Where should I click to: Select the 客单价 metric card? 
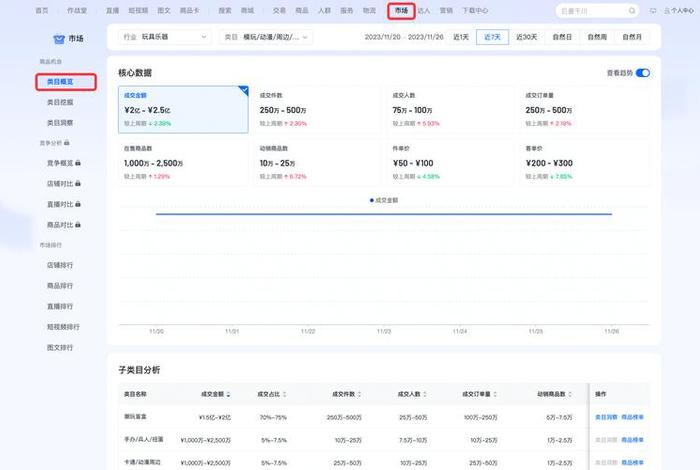pyautogui.click(x=584, y=162)
